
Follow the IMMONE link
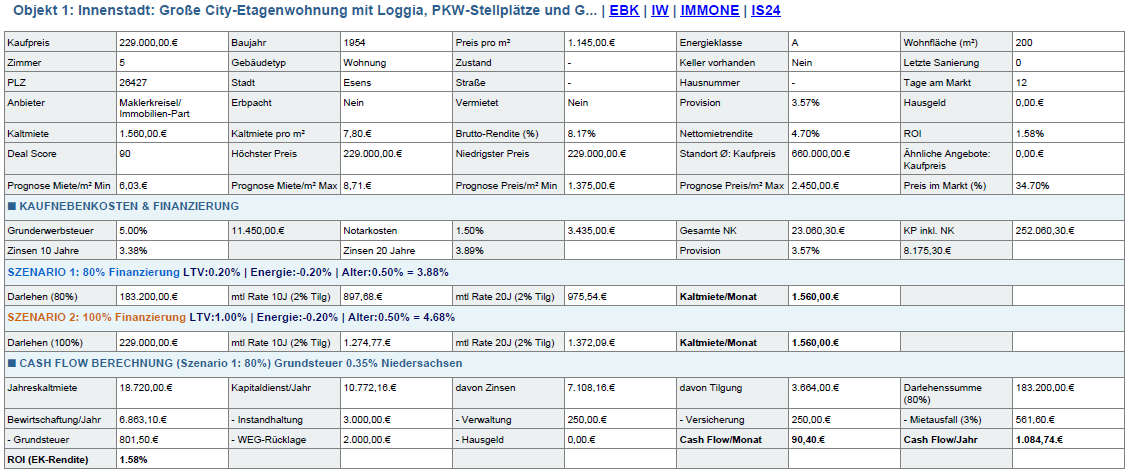710,11
